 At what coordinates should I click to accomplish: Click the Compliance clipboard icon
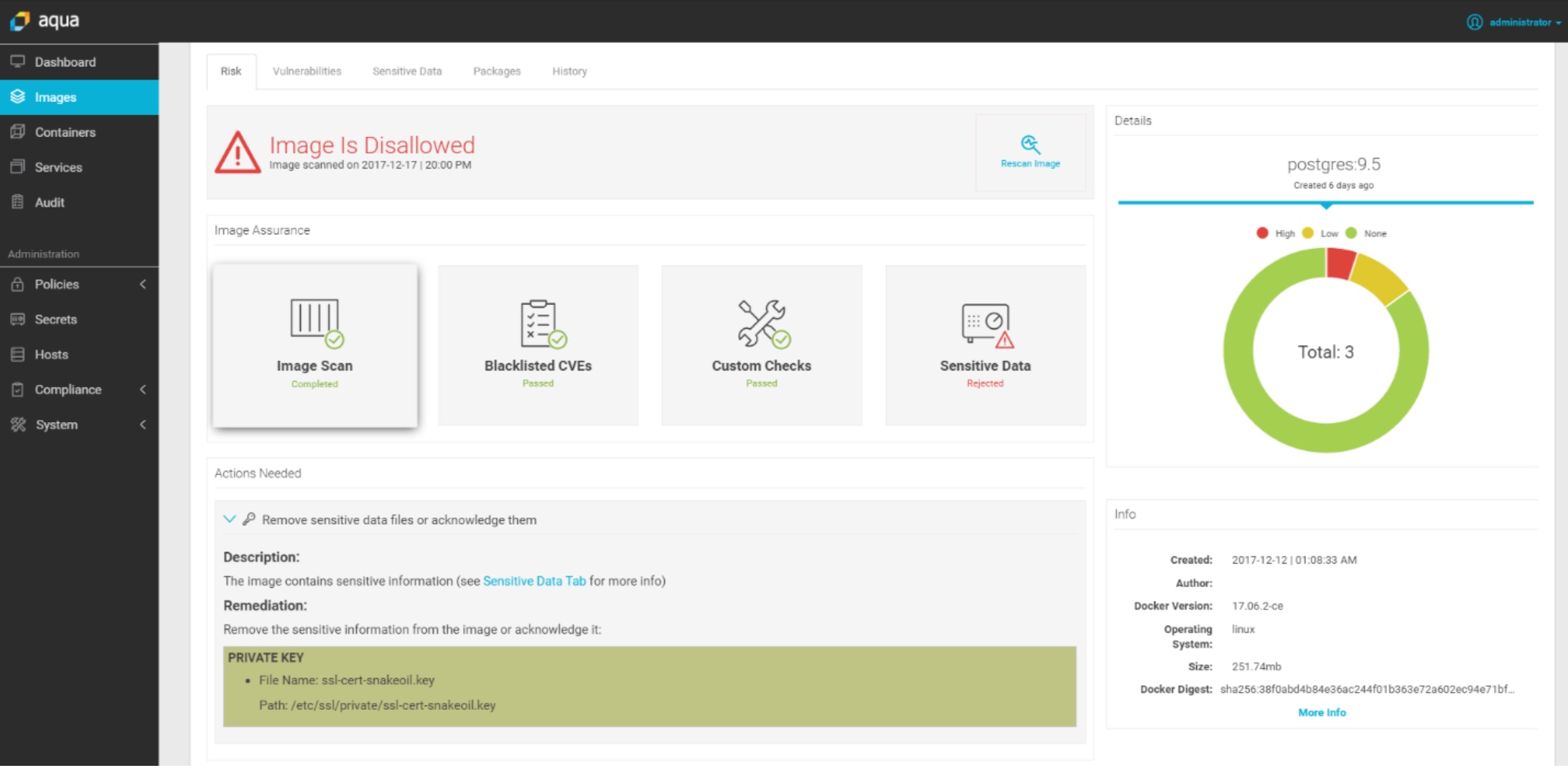tap(18, 390)
